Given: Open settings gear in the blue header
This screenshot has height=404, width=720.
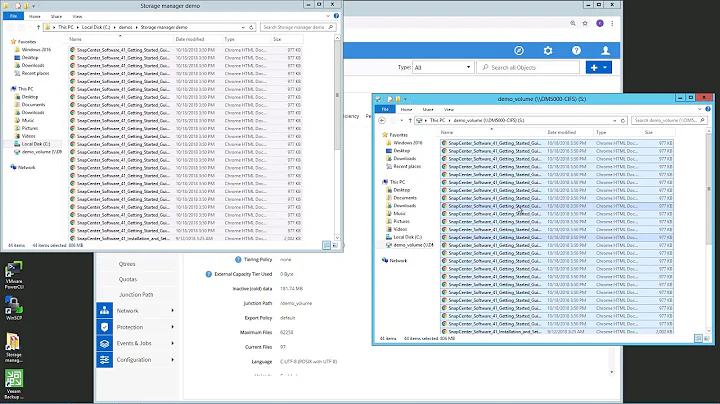Looking at the screenshot, I should pos(548,50).
